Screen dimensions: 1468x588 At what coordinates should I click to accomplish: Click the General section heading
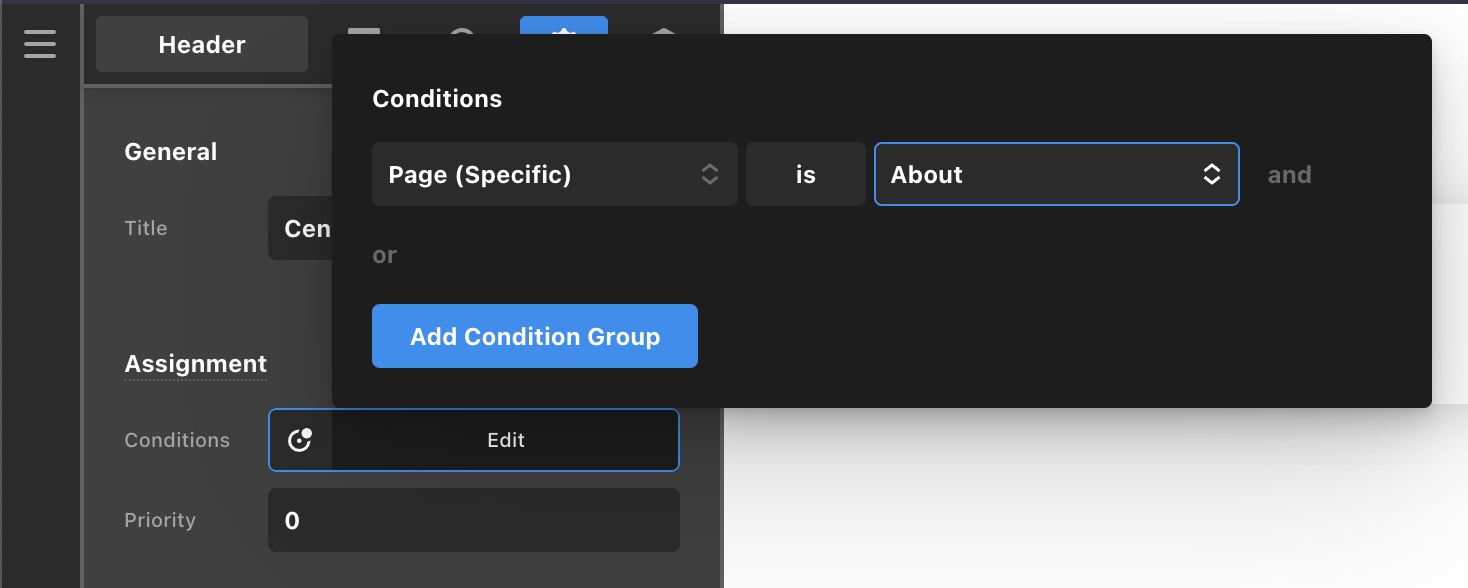pos(170,152)
